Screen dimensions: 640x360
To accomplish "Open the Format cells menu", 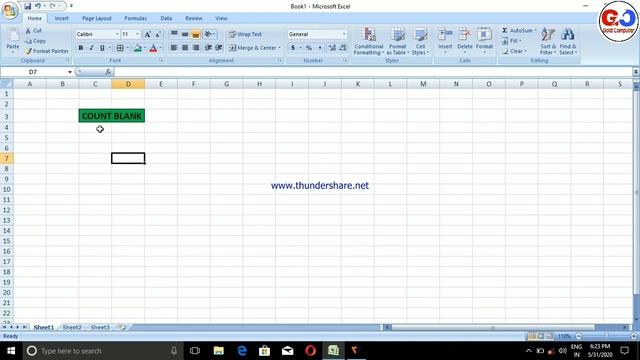I will [x=484, y=40].
